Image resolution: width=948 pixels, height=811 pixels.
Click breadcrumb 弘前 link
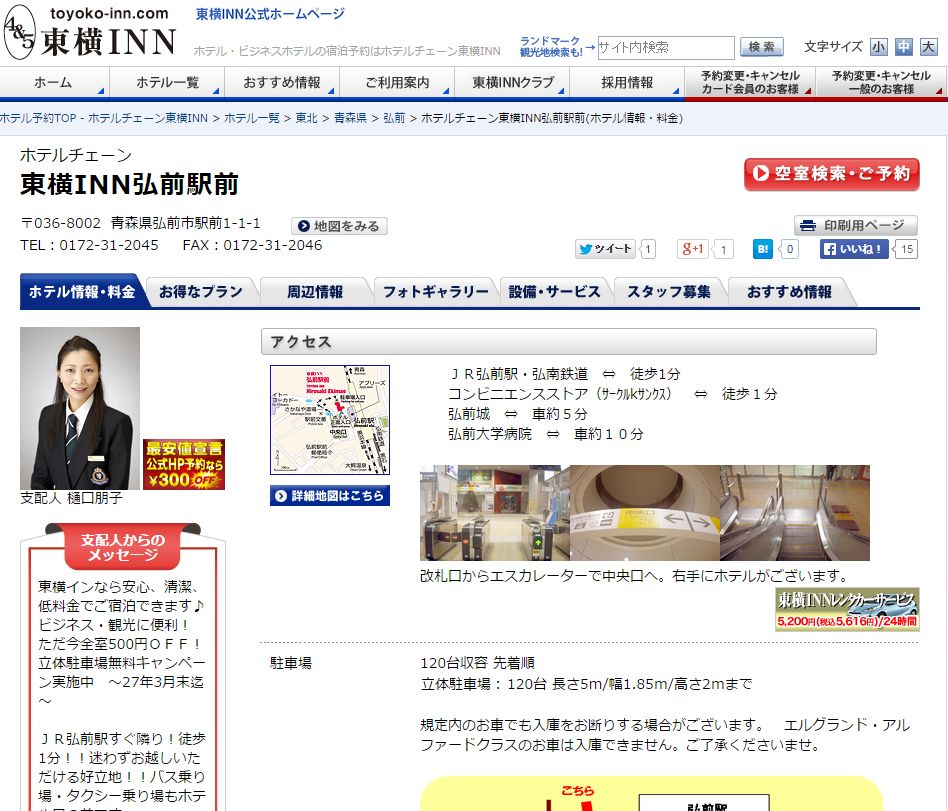pyautogui.click(x=394, y=118)
